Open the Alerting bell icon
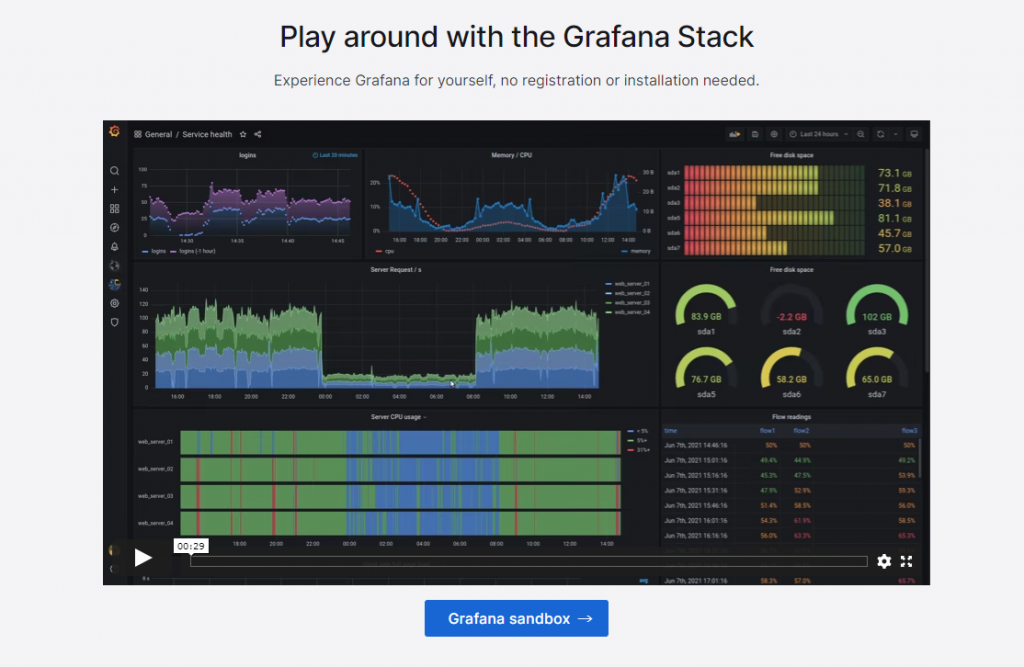Image resolution: width=1024 pixels, height=667 pixels. (114, 246)
